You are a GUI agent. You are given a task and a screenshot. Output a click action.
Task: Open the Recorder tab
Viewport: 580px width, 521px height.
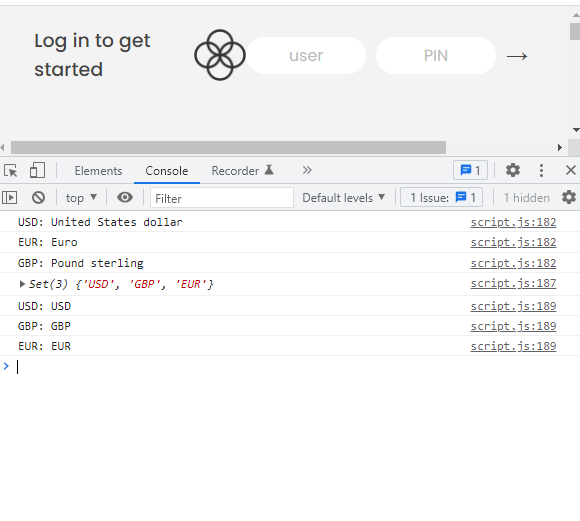(242, 171)
